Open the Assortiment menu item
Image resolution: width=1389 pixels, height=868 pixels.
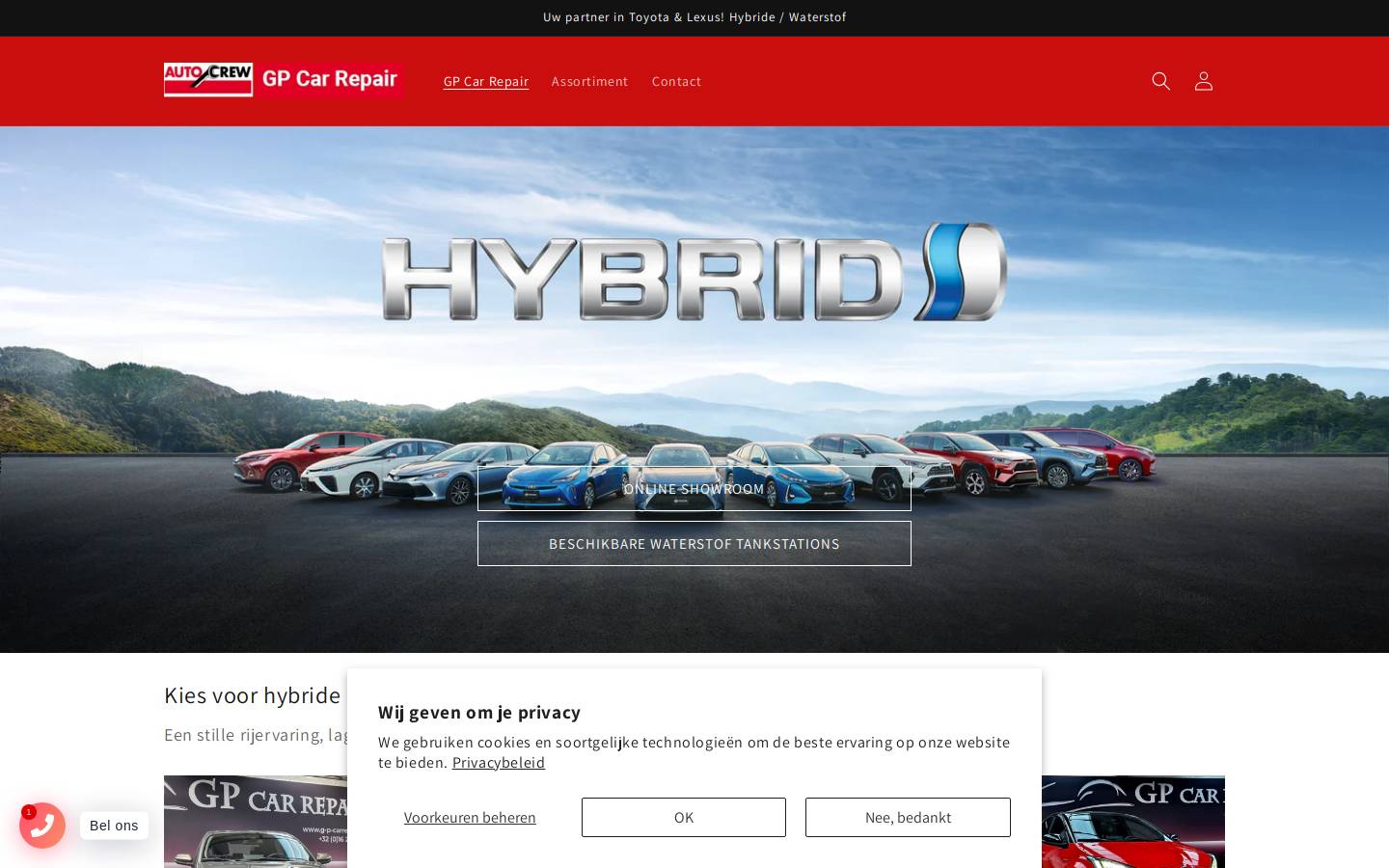(589, 81)
